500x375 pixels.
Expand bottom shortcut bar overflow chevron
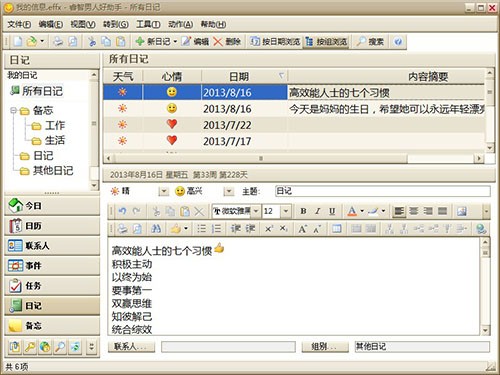pyautogui.click(x=91, y=347)
